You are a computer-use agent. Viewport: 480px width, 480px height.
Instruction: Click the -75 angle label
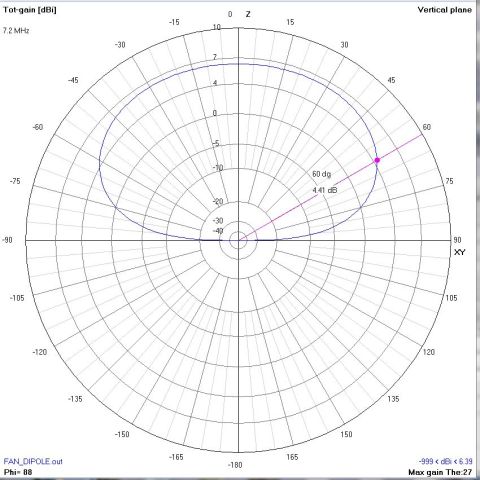[x=15, y=181]
